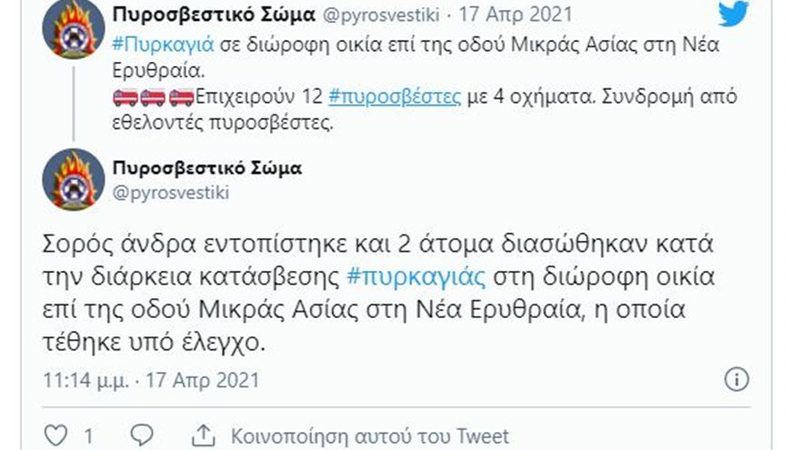Click the share upload arrow icon

[202, 436]
